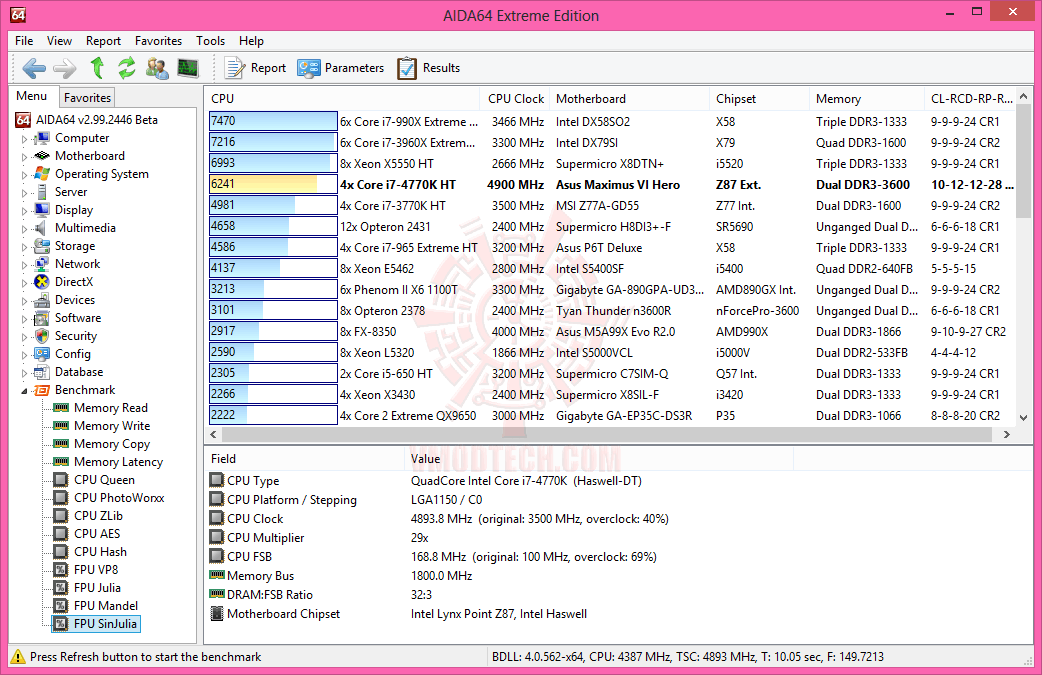The image size is (1042, 675).
Task: Select the AIDA64 v2.99.2446 Beta root item
Action: [x=86, y=120]
